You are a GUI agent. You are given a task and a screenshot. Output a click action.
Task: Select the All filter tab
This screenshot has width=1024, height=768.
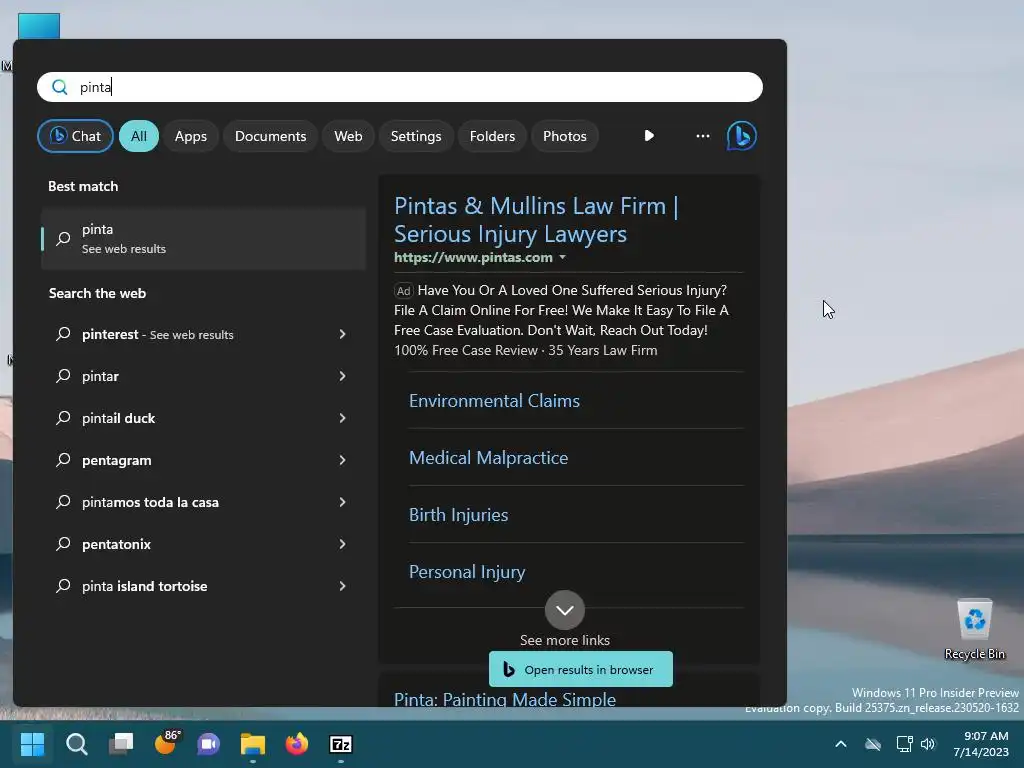coord(138,136)
